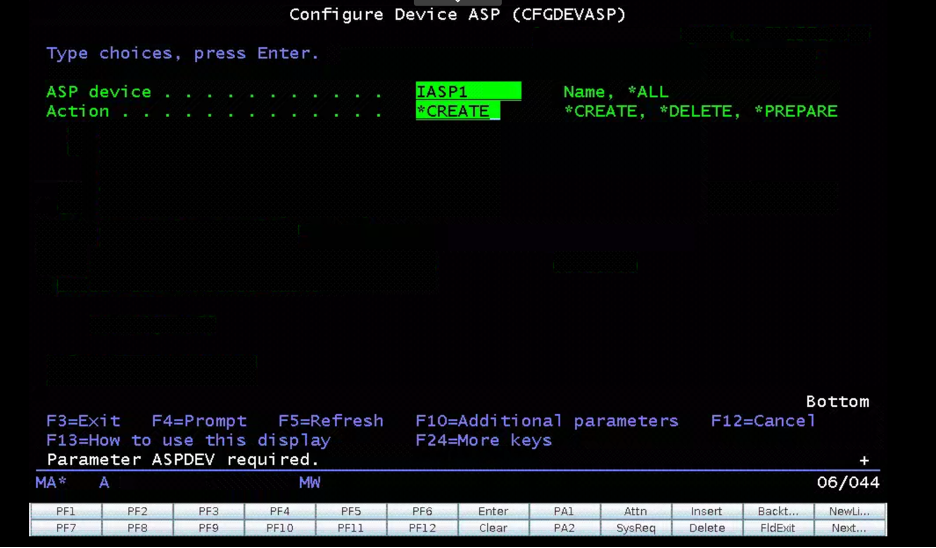Focus the ASP device field containing IASP1
936x548 pixels.
coord(469,91)
